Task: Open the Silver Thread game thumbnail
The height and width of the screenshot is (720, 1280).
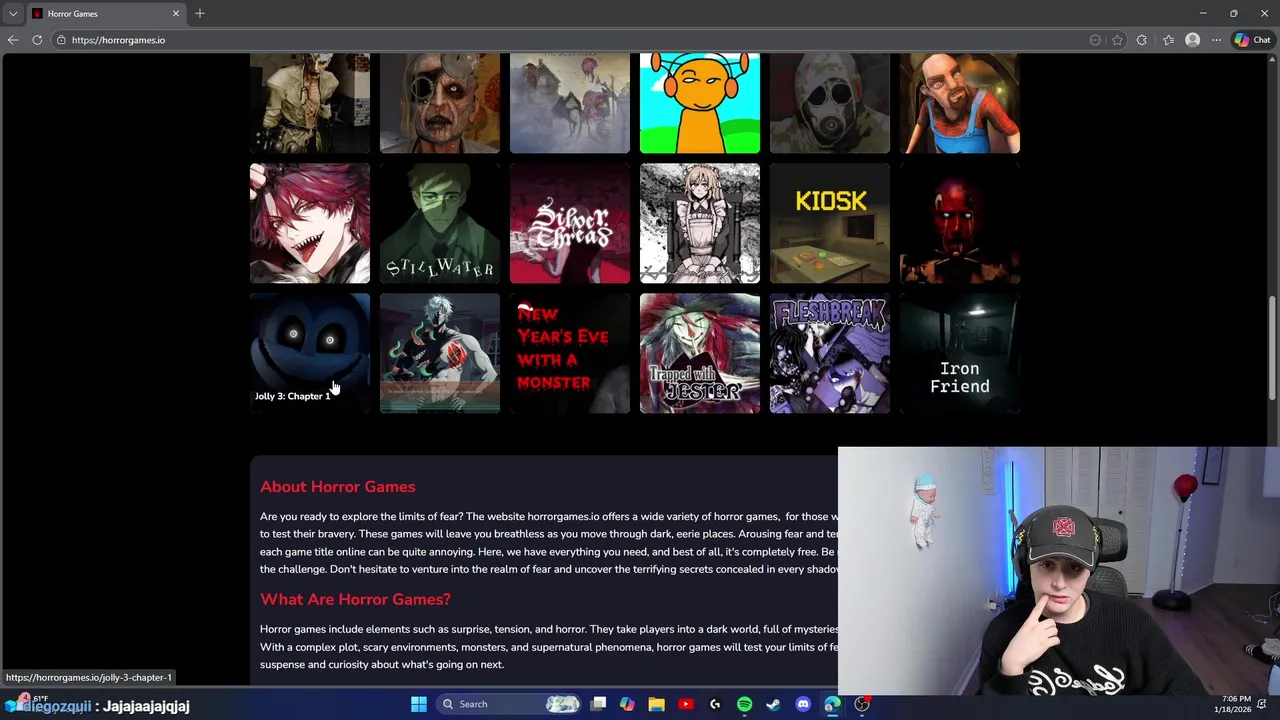Action: pyautogui.click(x=570, y=223)
